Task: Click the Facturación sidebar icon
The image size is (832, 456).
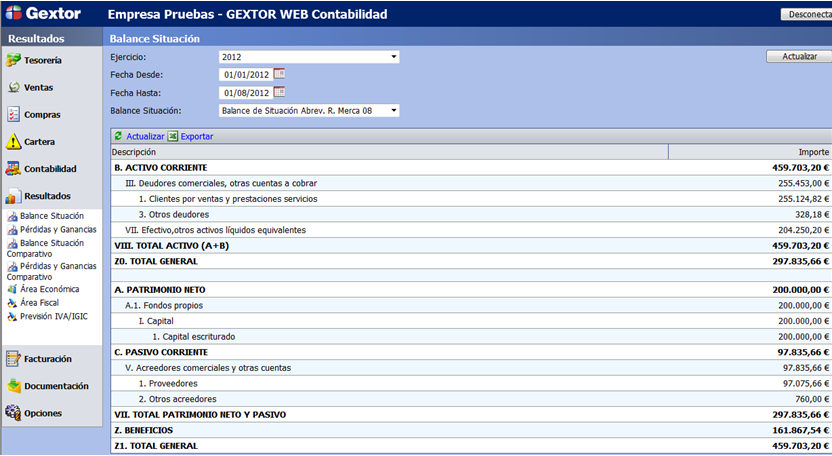Action: [14, 358]
